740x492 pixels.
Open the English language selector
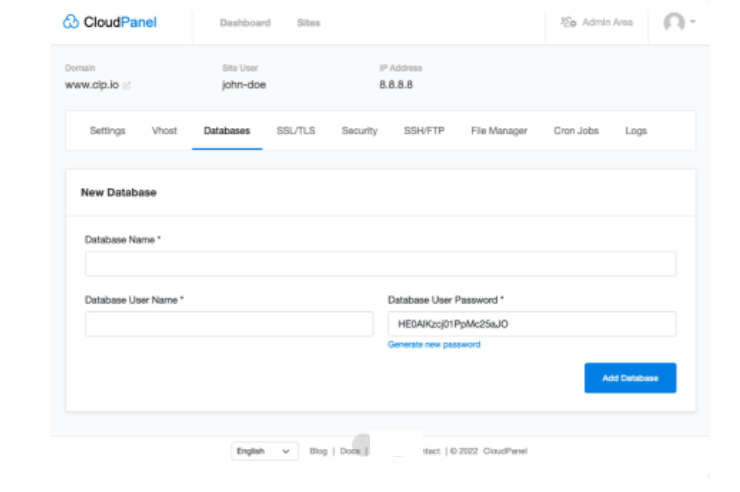(x=264, y=451)
